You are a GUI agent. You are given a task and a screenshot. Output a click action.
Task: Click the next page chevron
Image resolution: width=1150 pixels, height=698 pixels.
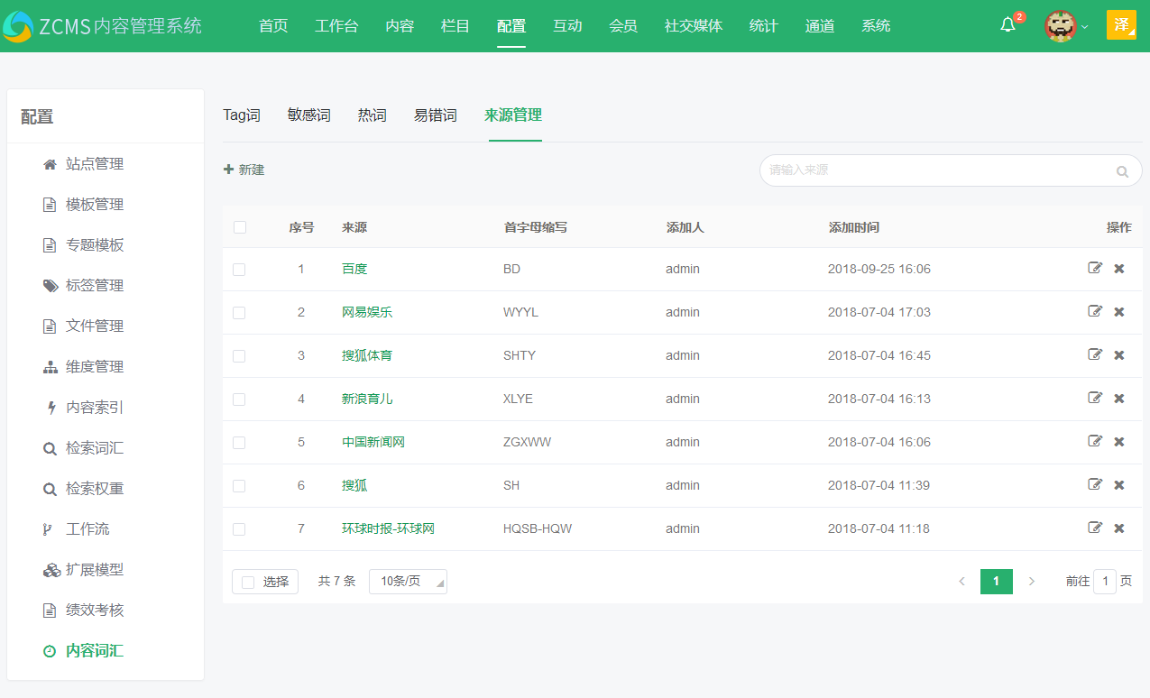click(1031, 580)
